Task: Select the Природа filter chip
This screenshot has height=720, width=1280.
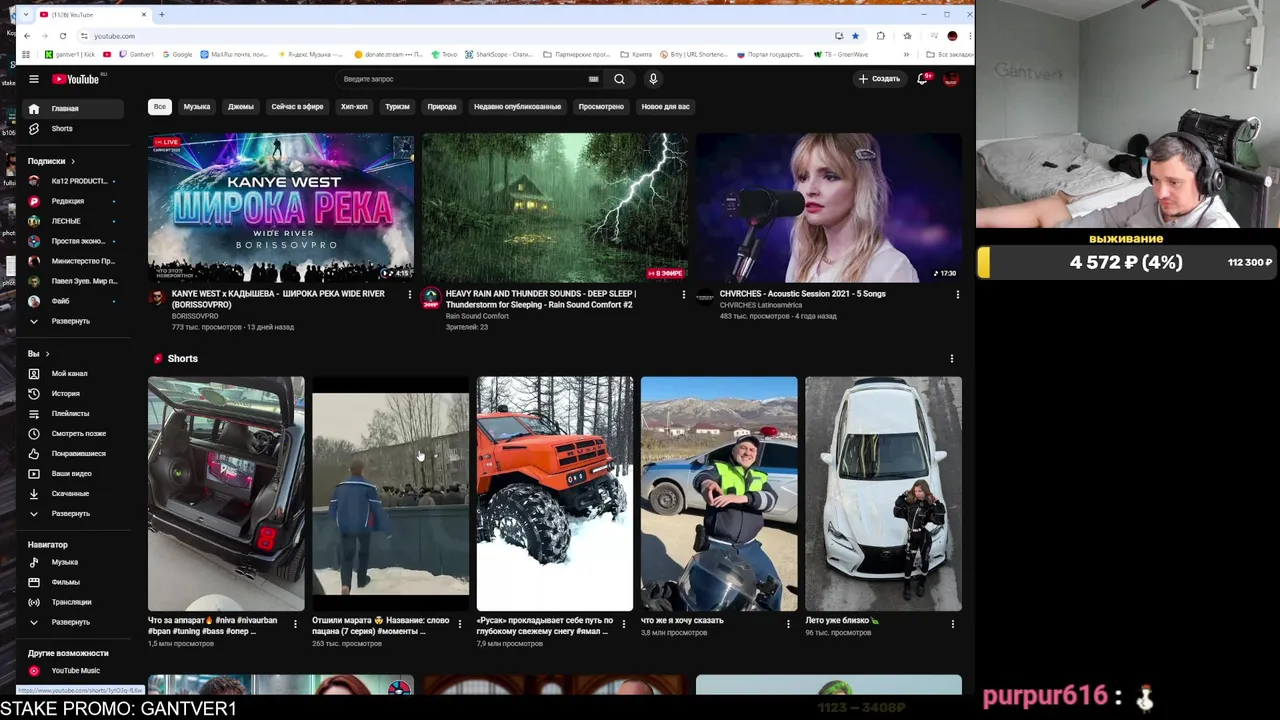Action: (x=442, y=106)
